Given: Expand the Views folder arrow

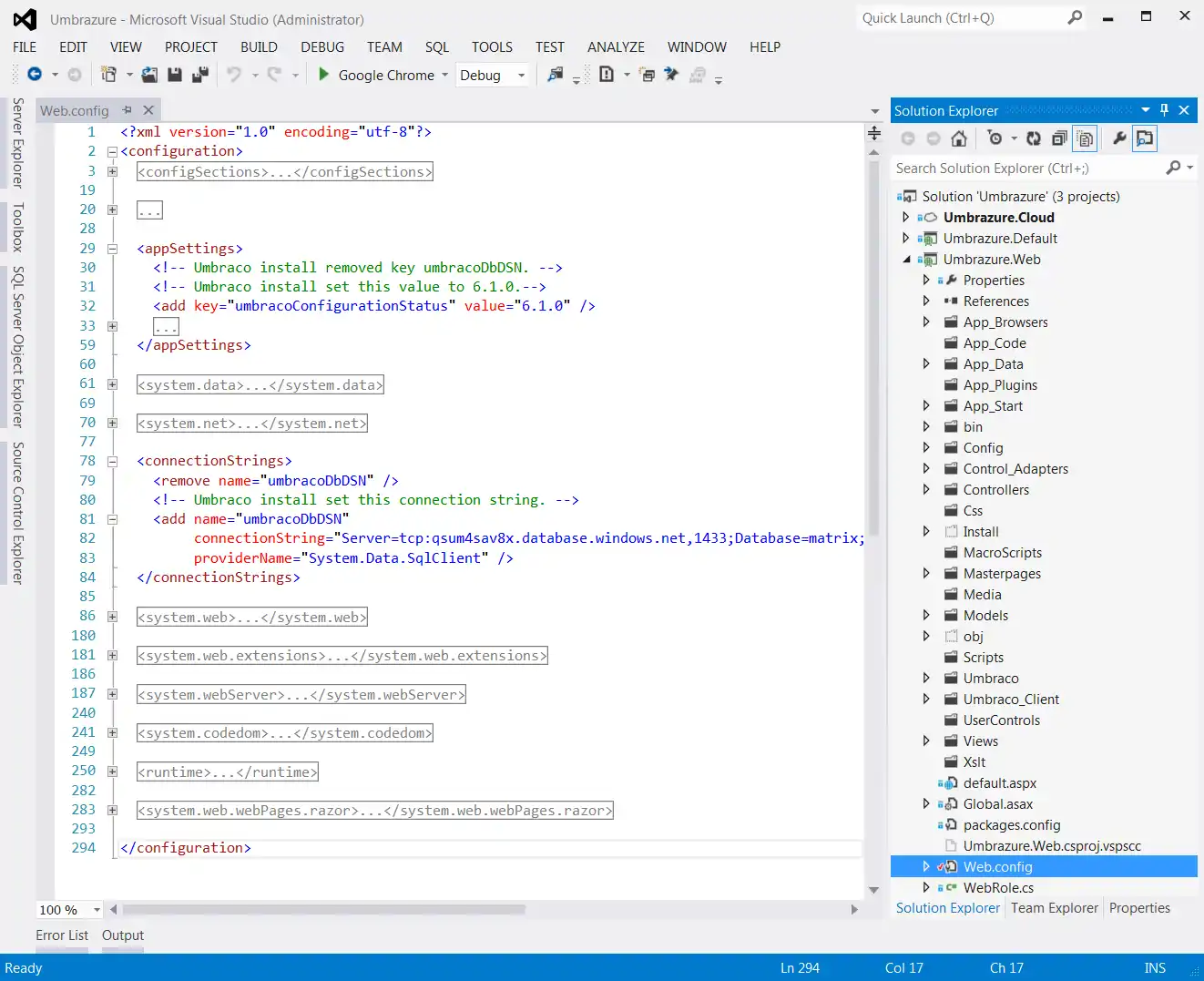Looking at the screenshot, I should coord(926,741).
